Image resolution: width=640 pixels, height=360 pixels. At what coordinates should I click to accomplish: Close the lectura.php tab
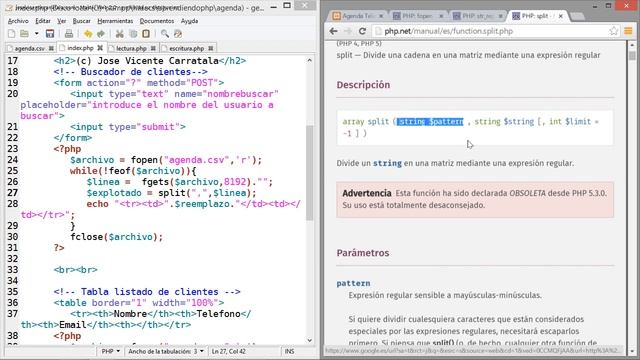click(x=153, y=48)
